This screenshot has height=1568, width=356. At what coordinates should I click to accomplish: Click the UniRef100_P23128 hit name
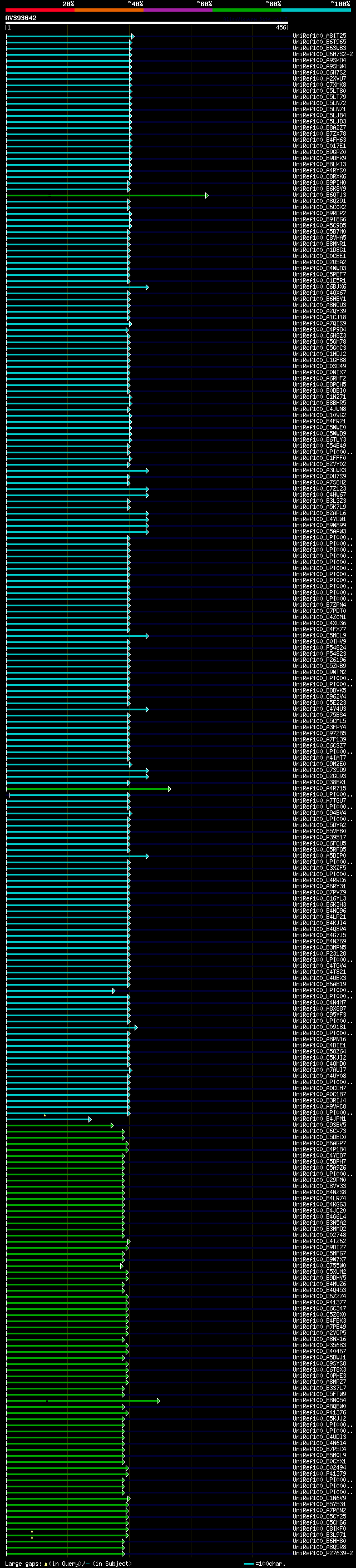click(x=319, y=954)
